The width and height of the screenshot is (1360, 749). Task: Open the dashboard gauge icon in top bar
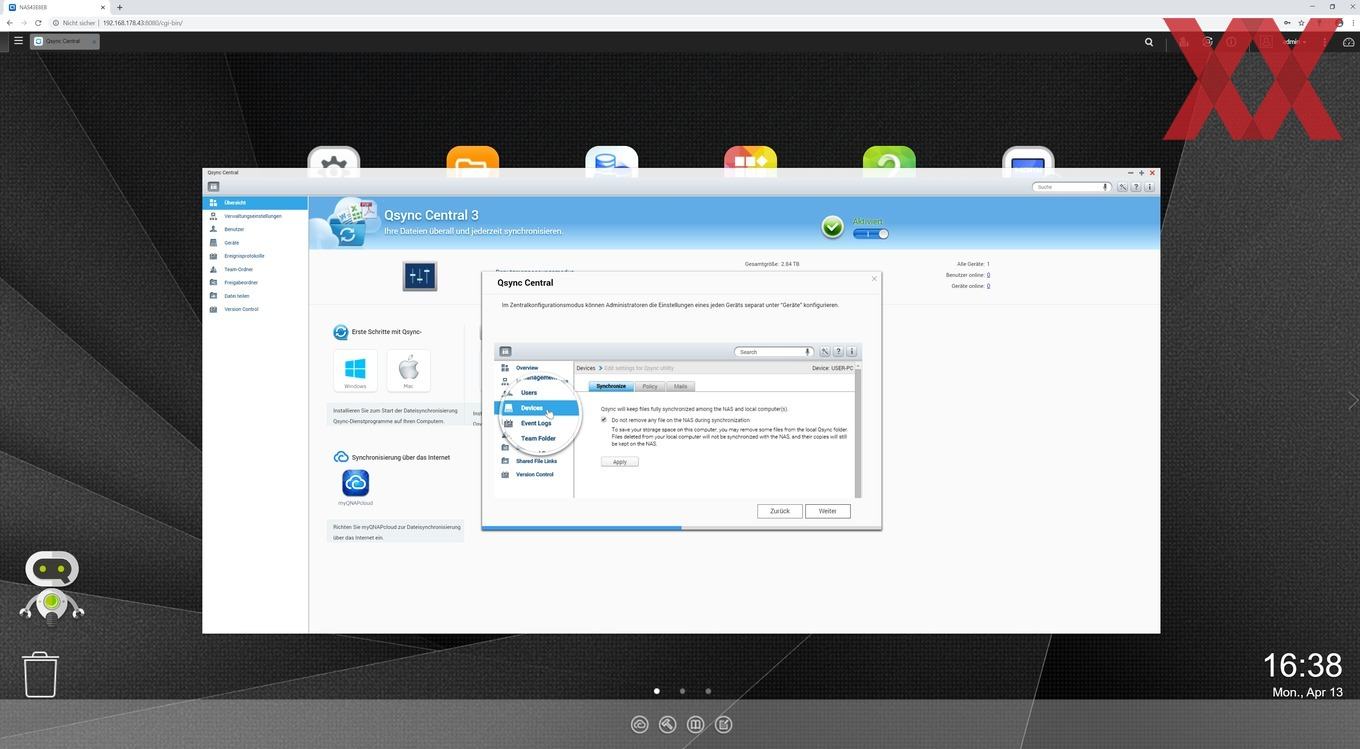(1348, 42)
